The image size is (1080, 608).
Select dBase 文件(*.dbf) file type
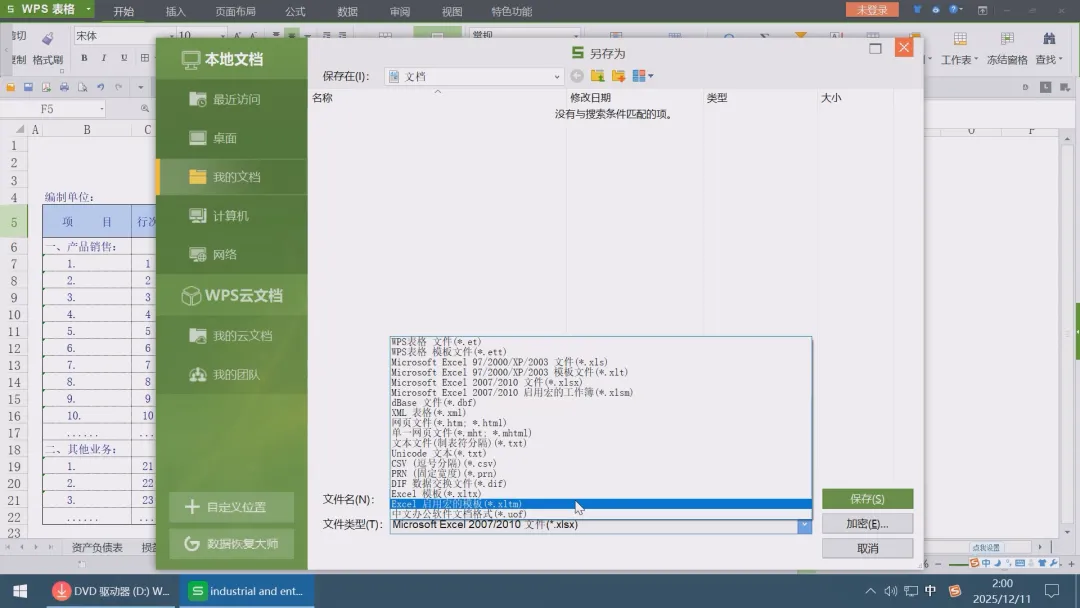point(601,403)
